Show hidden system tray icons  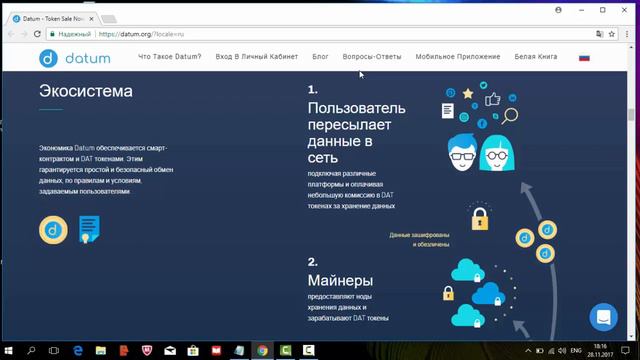528,351
